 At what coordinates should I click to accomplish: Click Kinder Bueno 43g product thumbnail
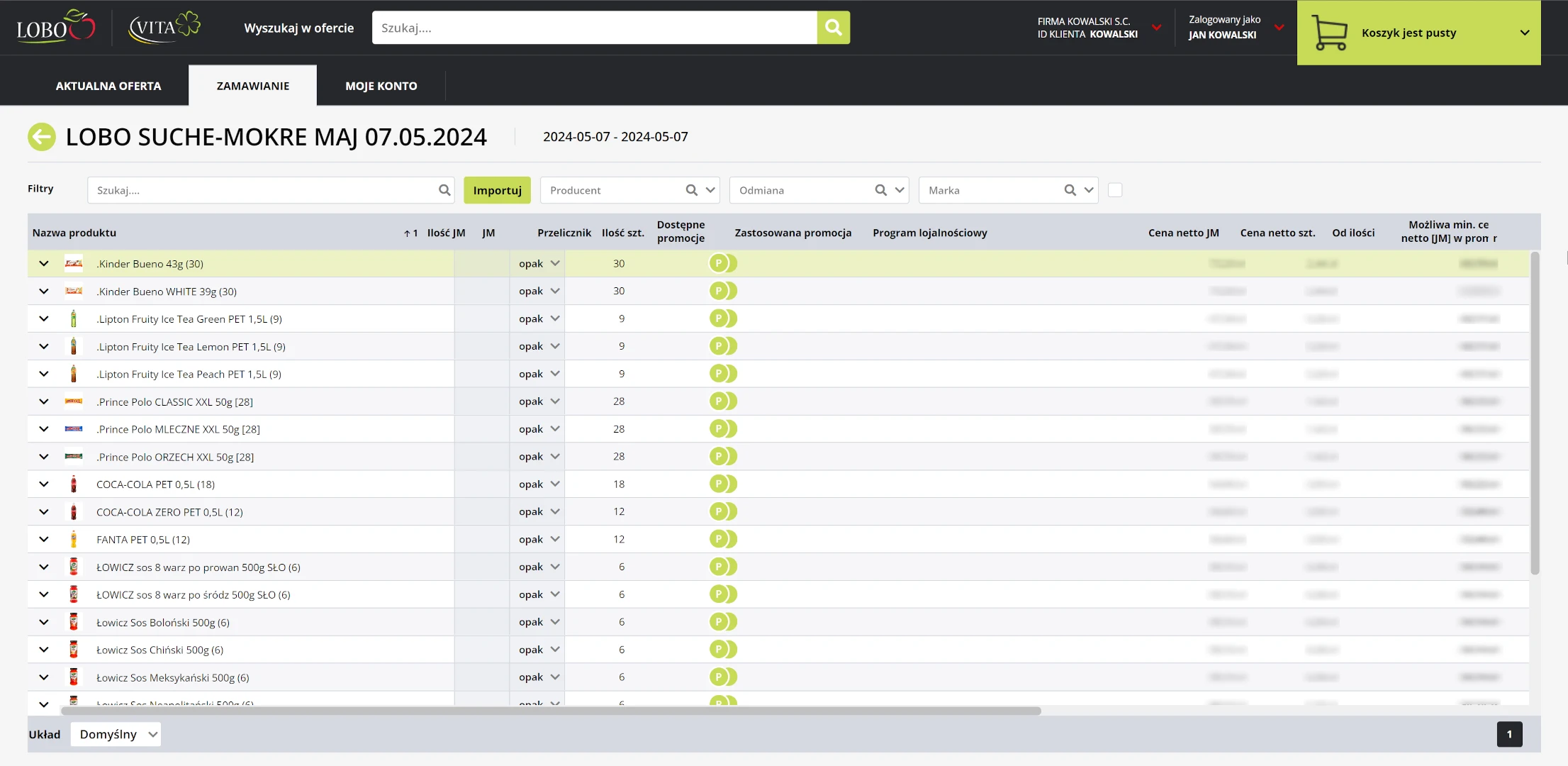(x=74, y=263)
